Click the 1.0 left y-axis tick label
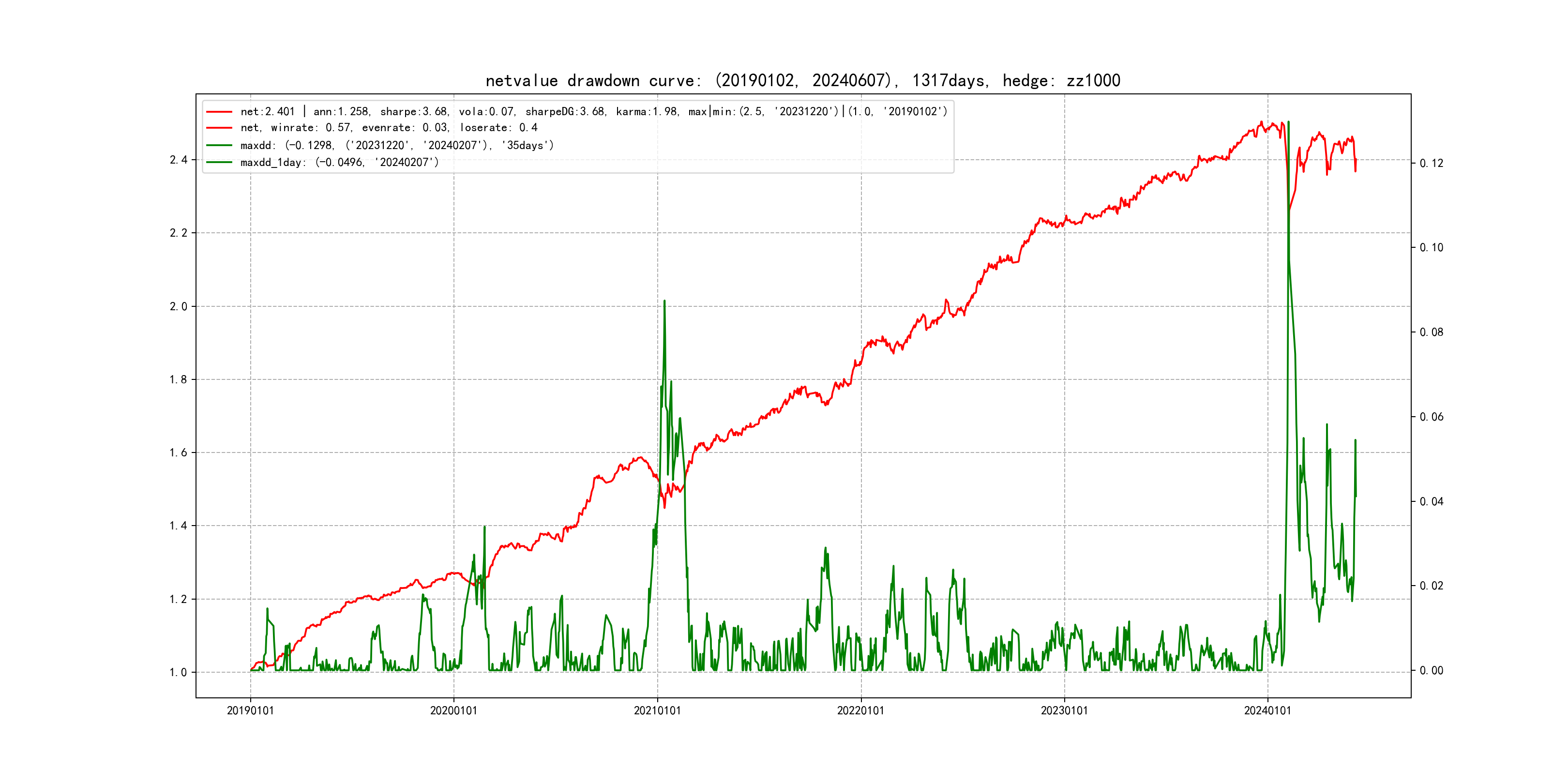Image resolution: width=1568 pixels, height=784 pixels. point(179,673)
